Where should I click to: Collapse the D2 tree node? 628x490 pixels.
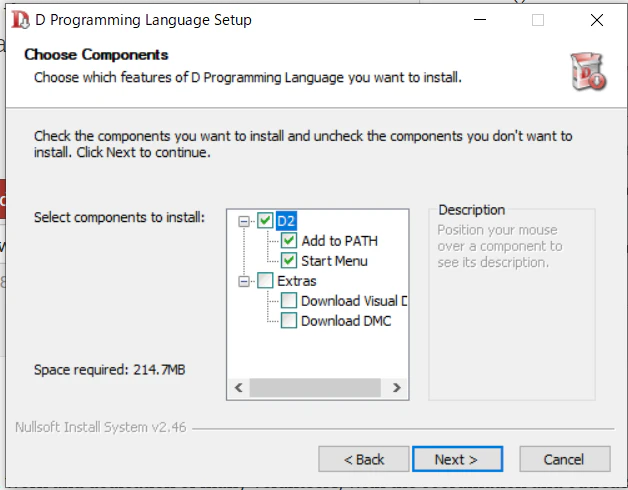[244, 221]
